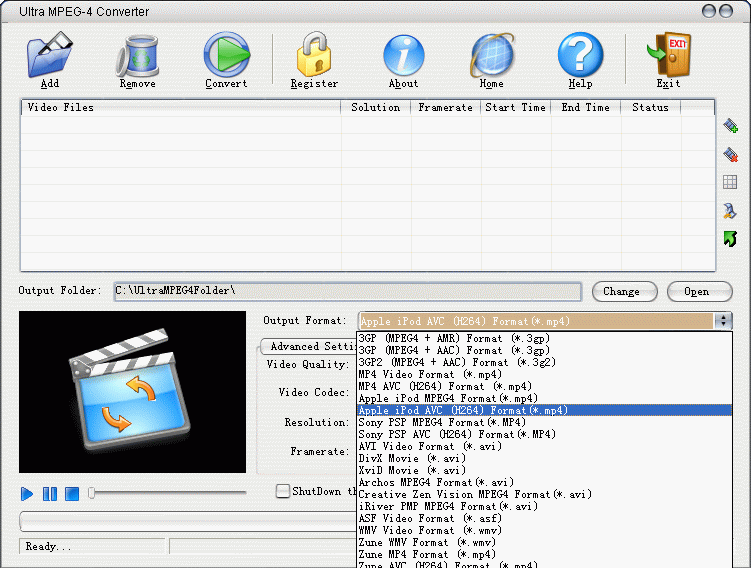Click the End Time column header
Screen dimensions: 751x568
[585, 107]
